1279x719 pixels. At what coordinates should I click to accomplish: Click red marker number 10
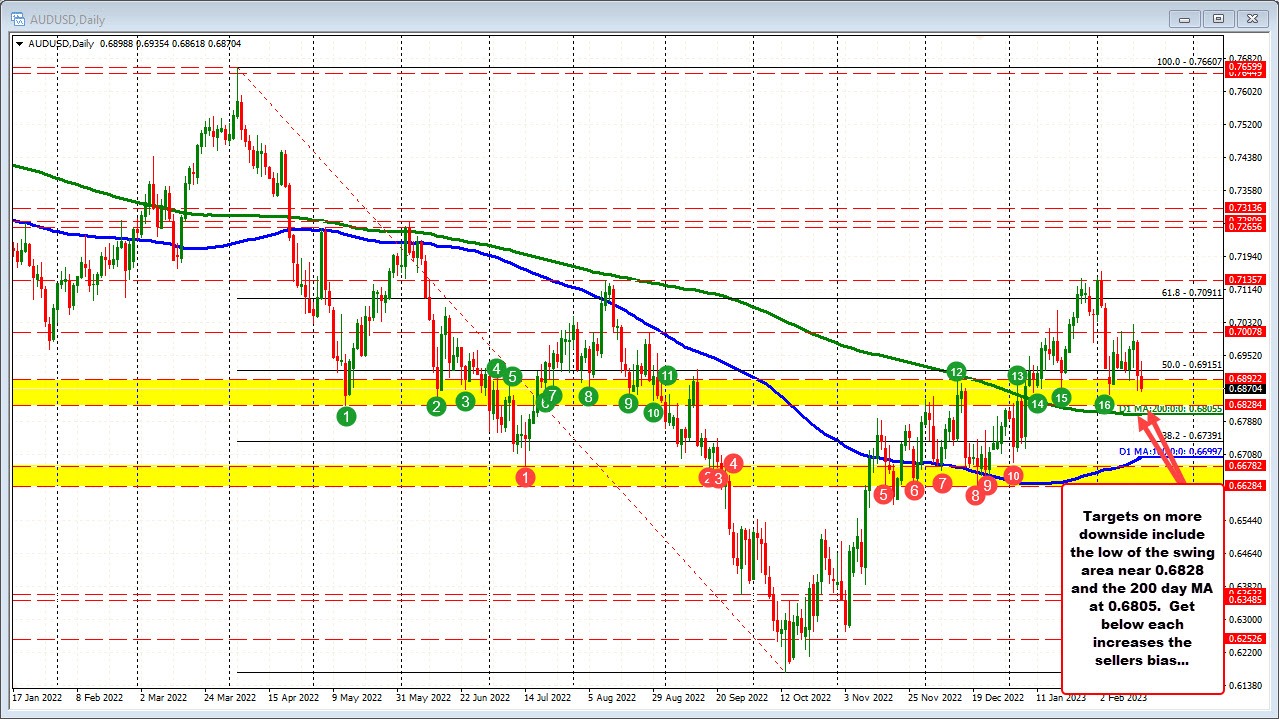(x=1013, y=476)
